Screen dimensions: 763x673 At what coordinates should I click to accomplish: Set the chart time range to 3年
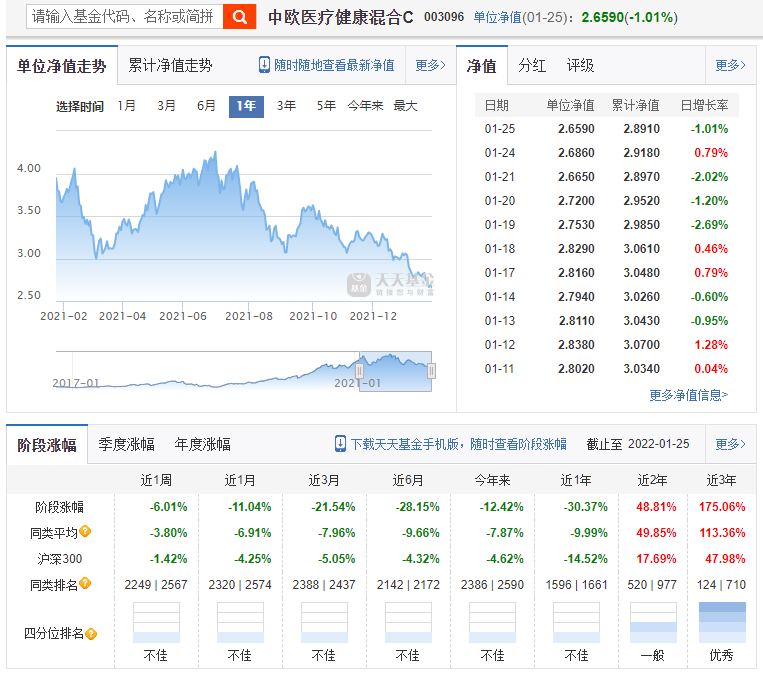[x=286, y=106]
